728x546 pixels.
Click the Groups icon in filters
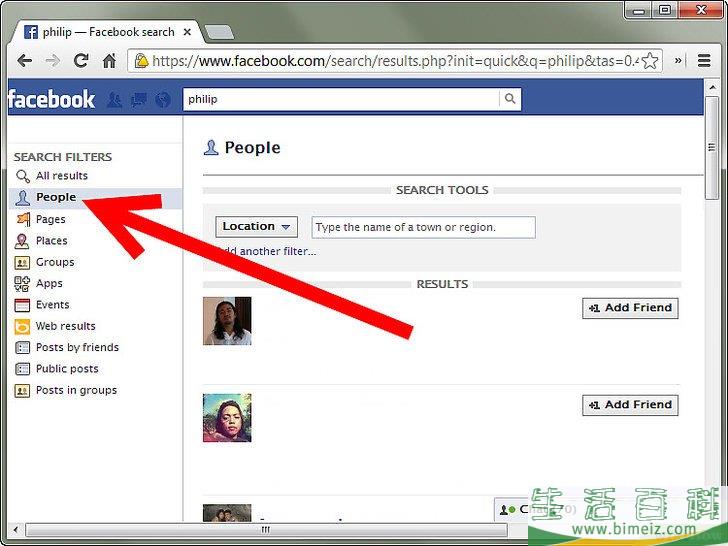(x=22, y=262)
